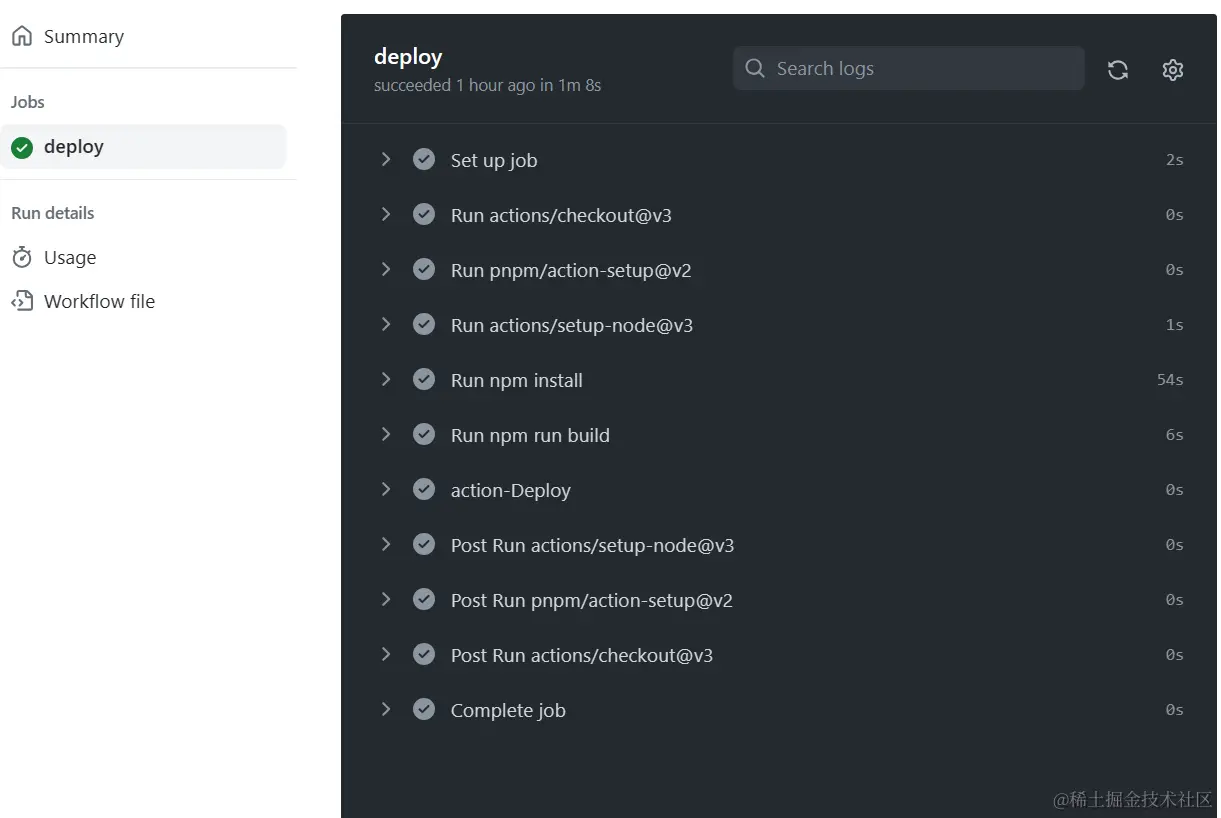Open the log settings gear icon

1173,70
